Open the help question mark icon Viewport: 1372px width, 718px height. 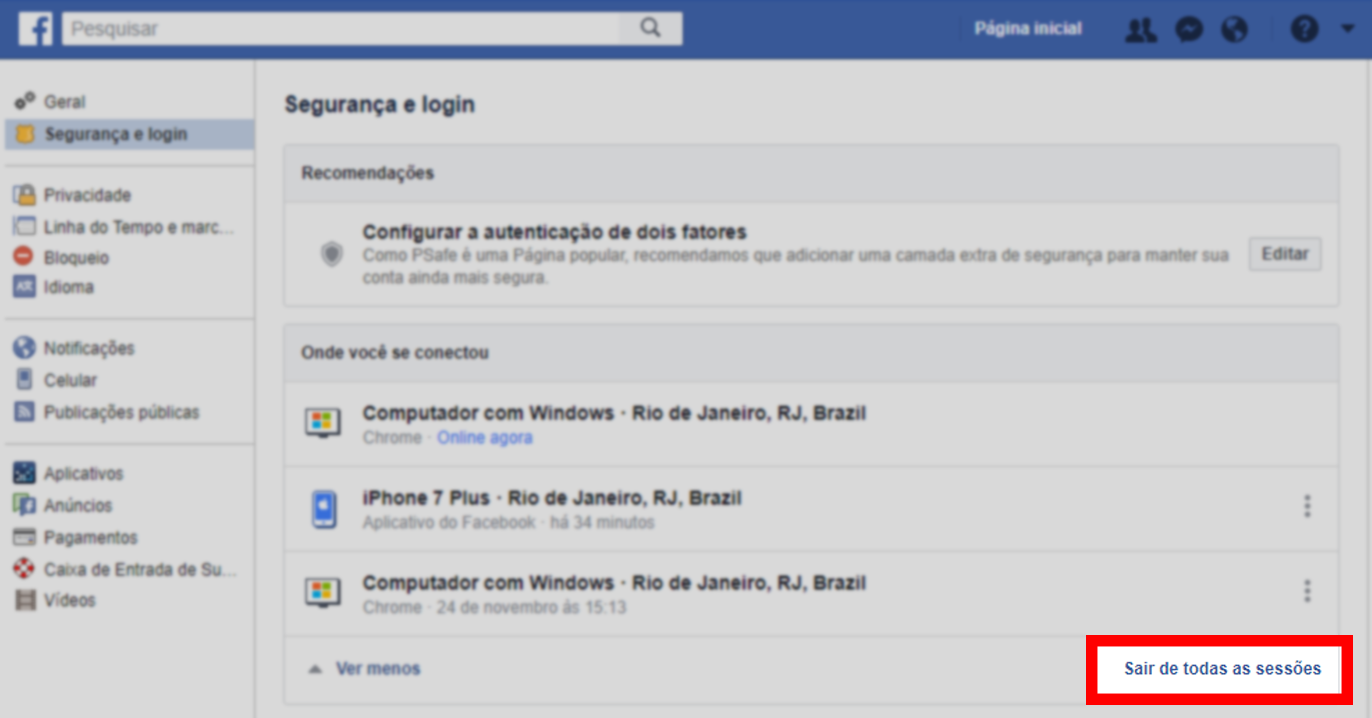[x=1304, y=30]
